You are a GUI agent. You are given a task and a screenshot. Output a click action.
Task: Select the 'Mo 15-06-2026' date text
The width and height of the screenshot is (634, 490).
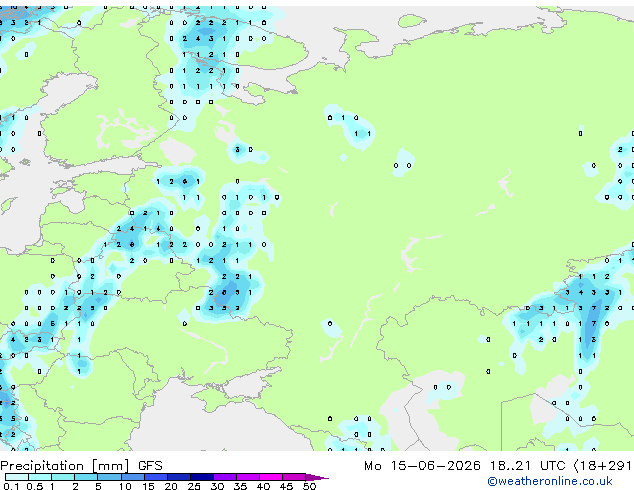[x=422, y=466]
